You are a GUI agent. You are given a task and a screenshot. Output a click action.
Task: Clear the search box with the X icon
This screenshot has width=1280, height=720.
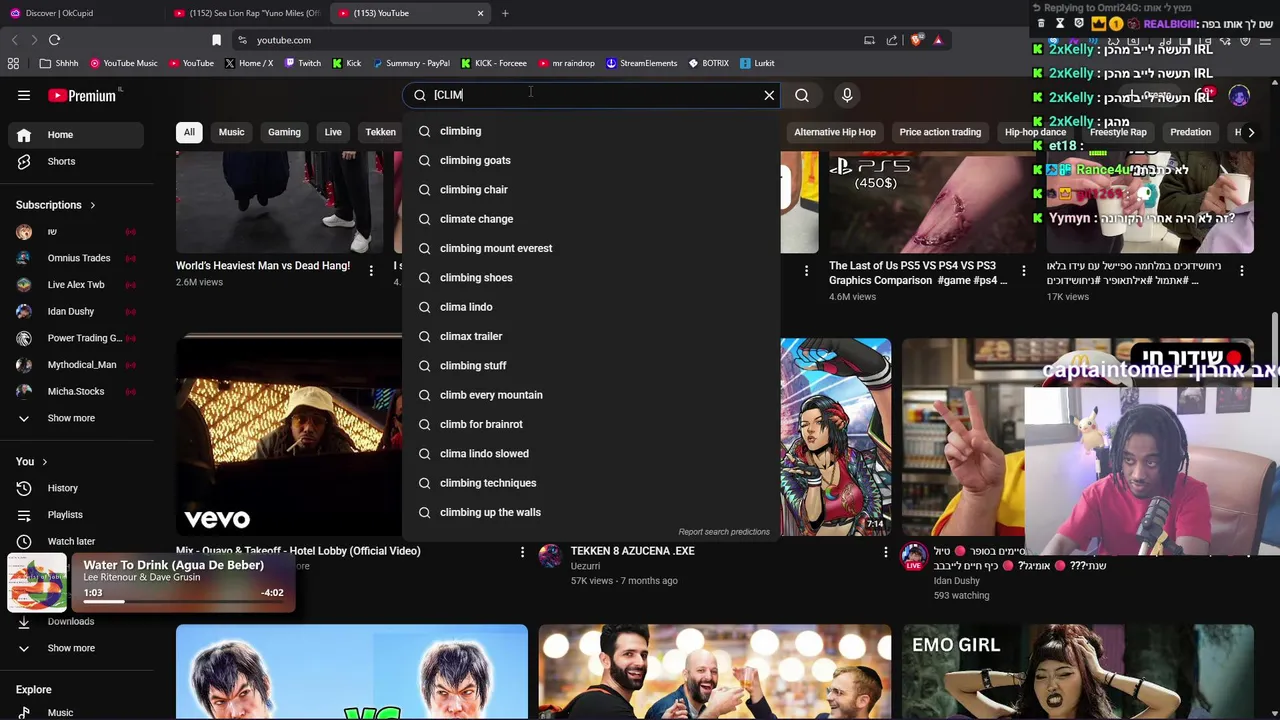(x=769, y=95)
